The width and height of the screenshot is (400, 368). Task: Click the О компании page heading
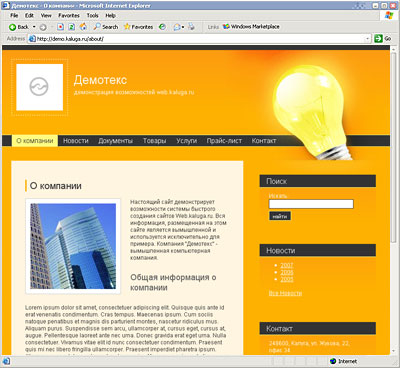click(56, 186)
